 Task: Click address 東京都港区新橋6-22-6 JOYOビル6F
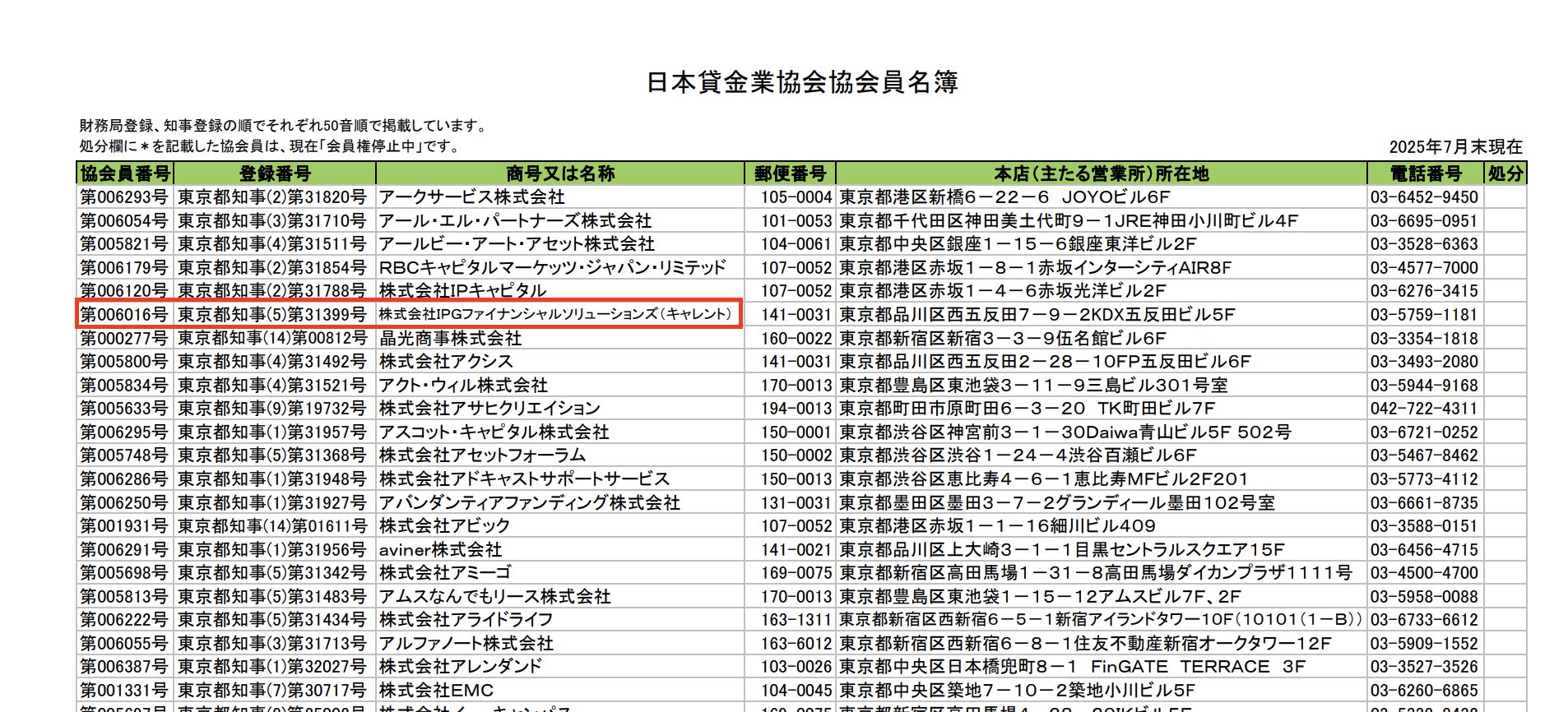pyautogui.click(x=1004, y=197)
